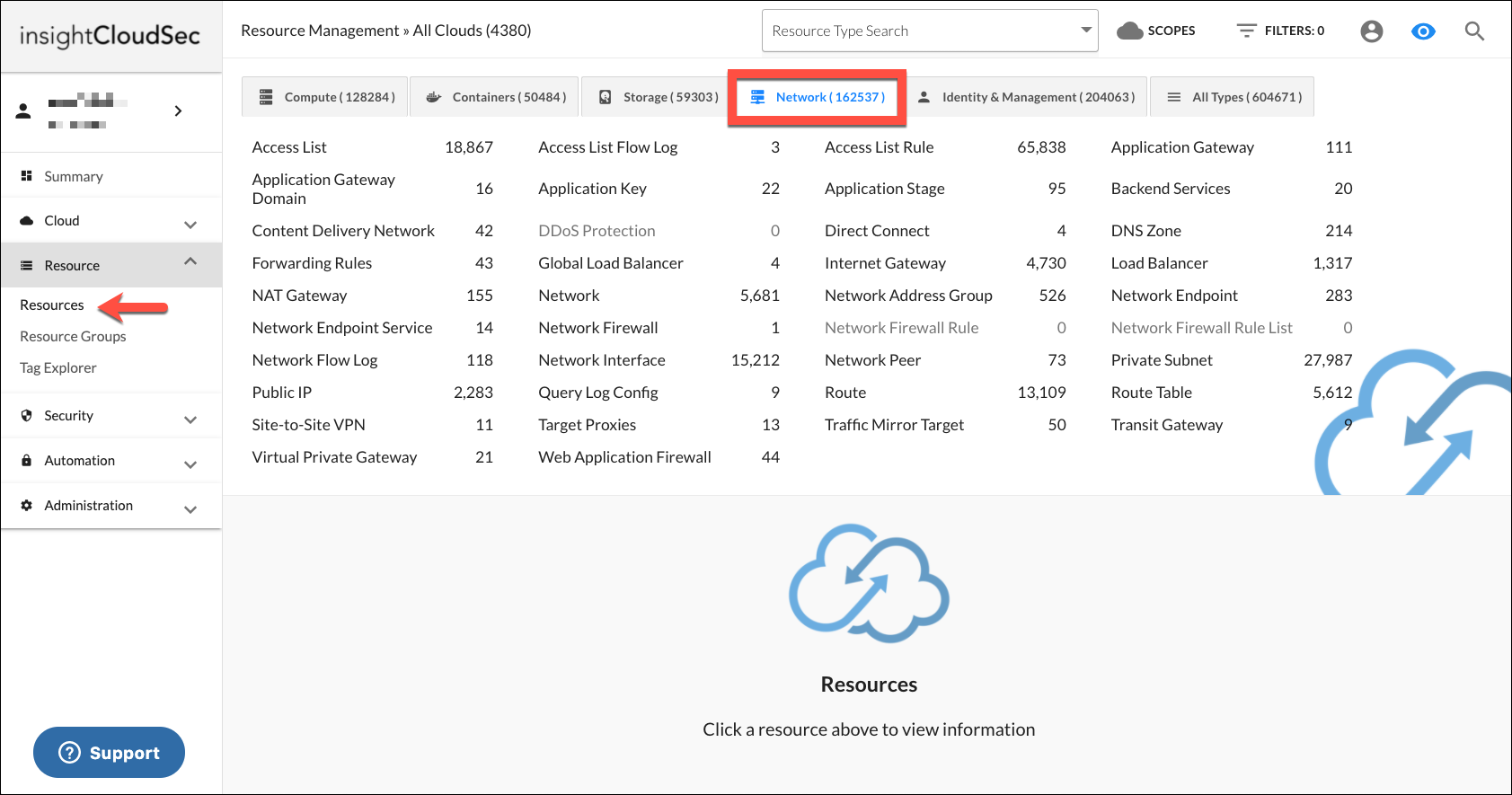Click the Compute server icon
This screenshot has height=795, width=1512.
click(x=266, y=97)
